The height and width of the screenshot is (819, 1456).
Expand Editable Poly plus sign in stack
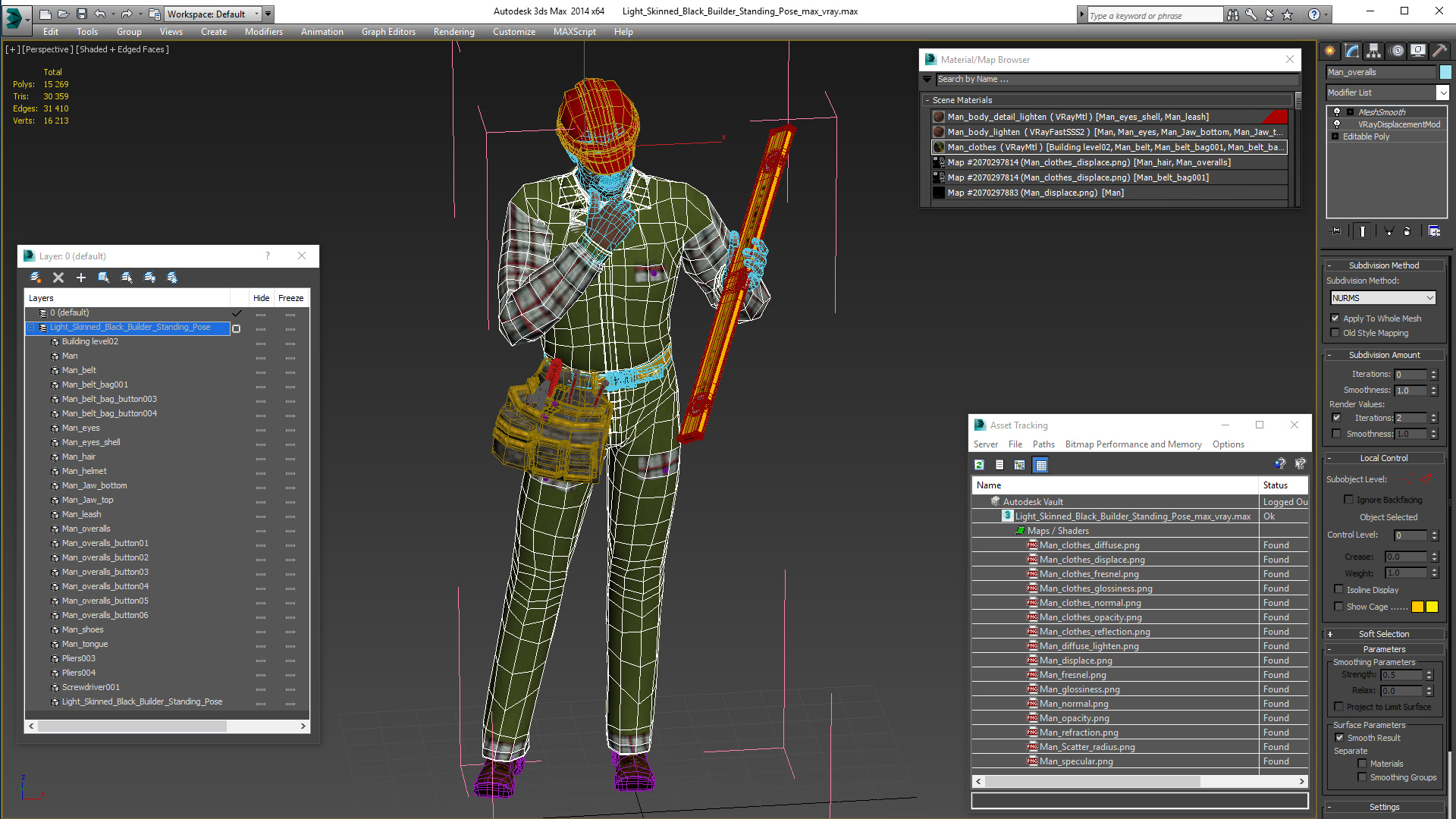point(1335,136)
